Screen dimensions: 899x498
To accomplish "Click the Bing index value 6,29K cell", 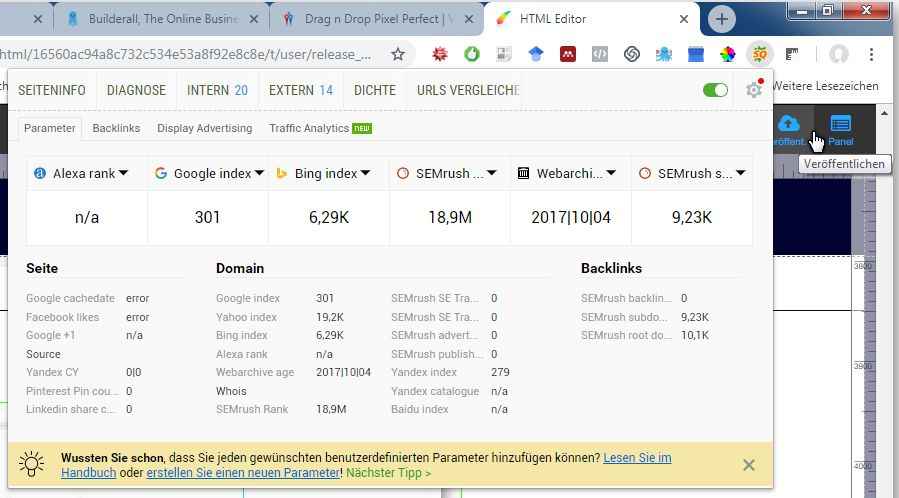I will coord(329,217).
